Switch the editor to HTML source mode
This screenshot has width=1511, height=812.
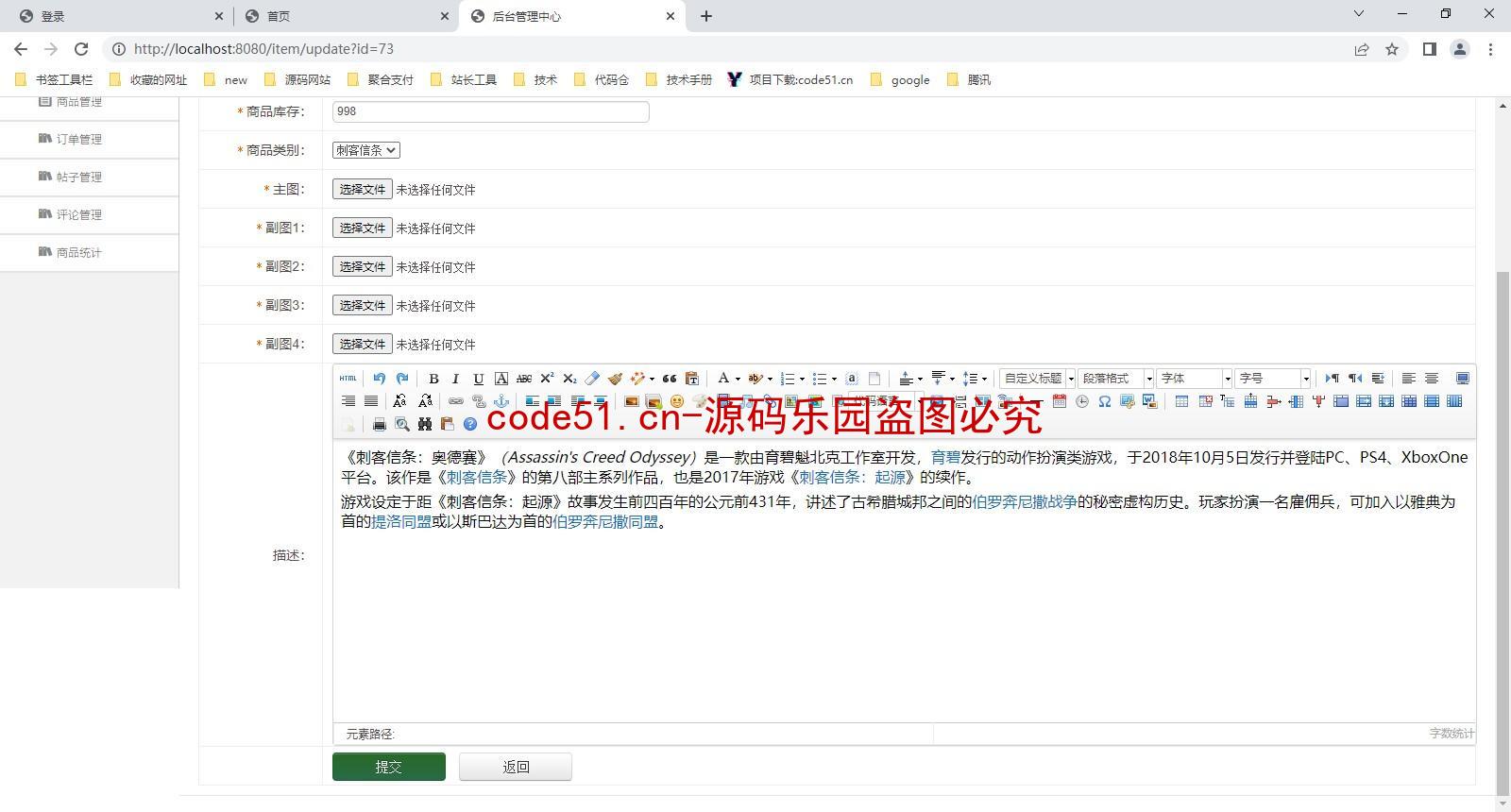coord(348,379)
